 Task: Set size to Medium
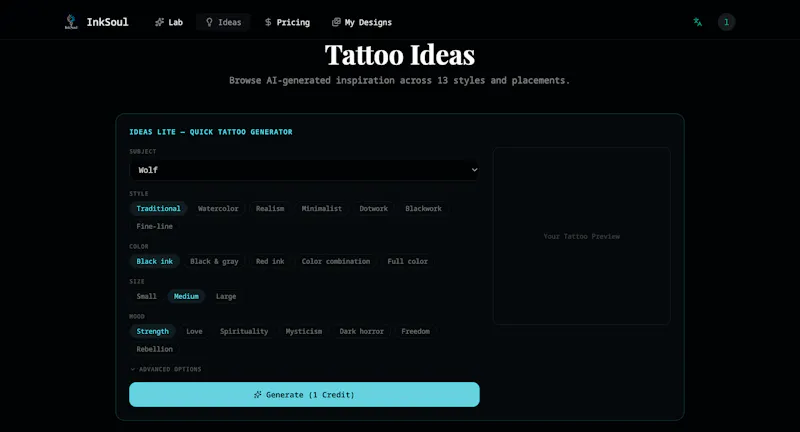pos(186,296)
